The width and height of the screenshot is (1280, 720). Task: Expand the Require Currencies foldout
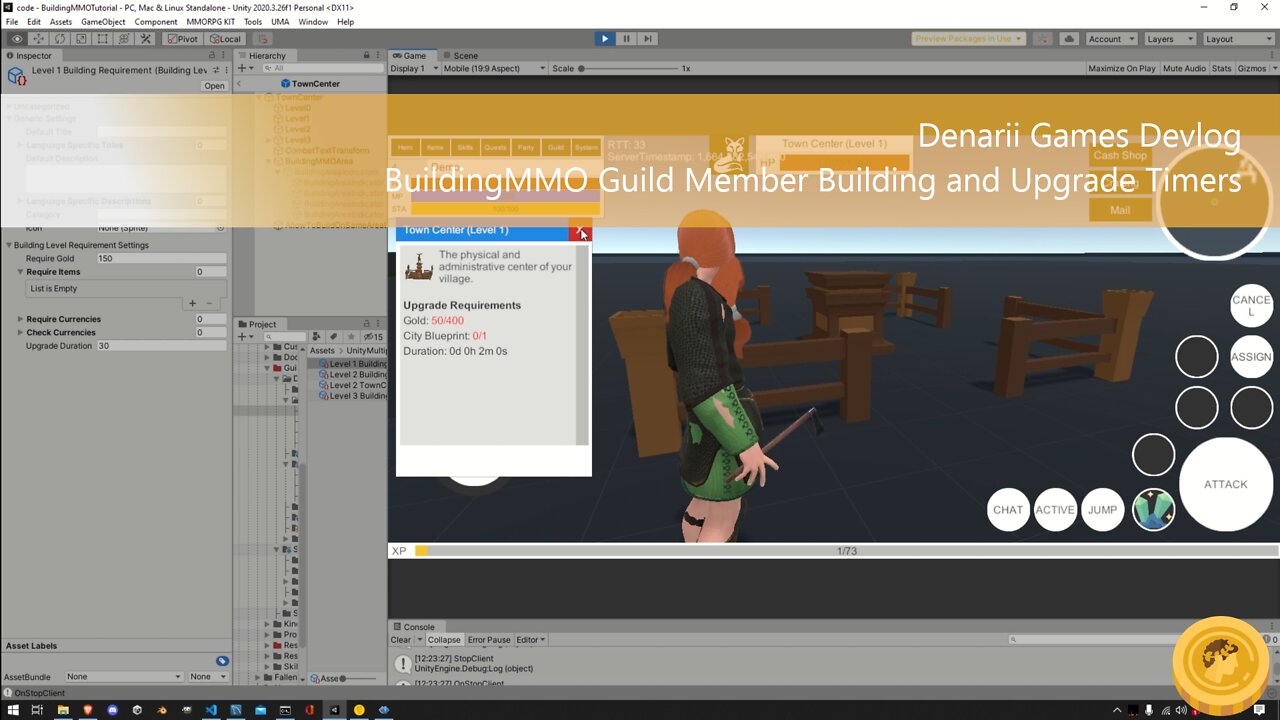click(x=20, y=319)
